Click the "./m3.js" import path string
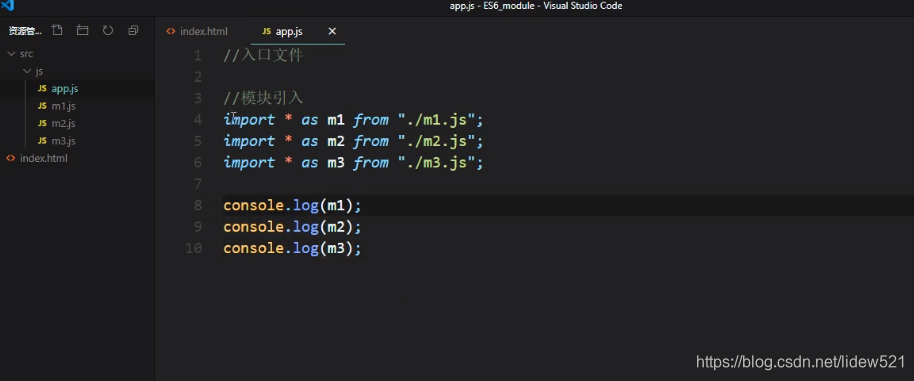 pos(437,163)
